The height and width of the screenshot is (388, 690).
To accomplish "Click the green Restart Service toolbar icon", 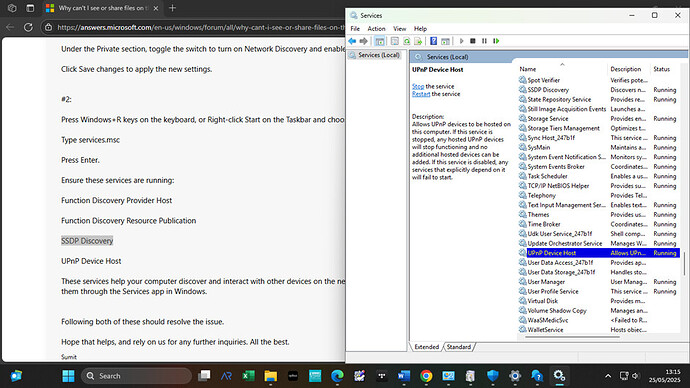I will (x=496, y=41).
